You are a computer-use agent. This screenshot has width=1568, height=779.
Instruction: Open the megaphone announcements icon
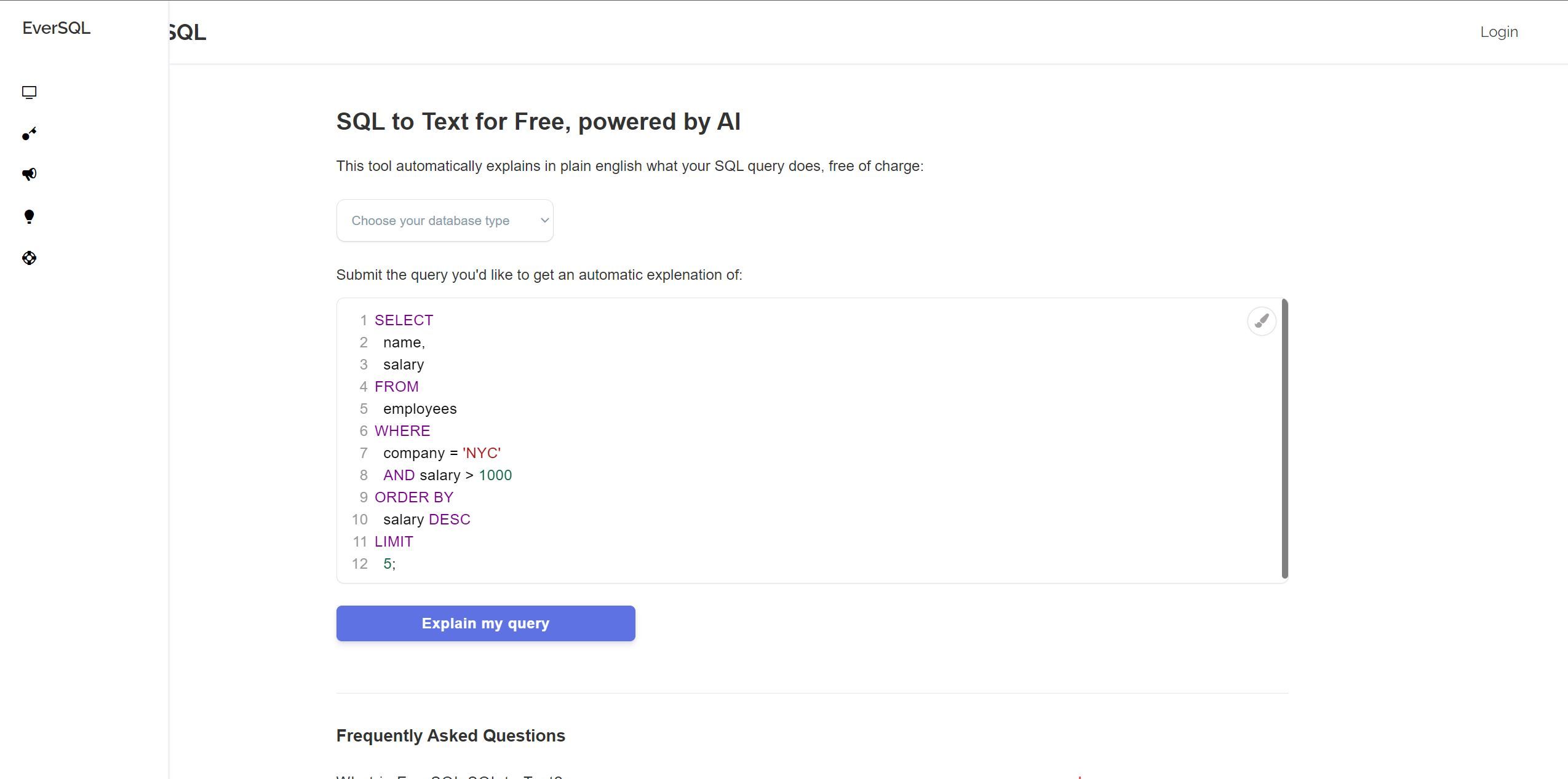pos(29,174)
